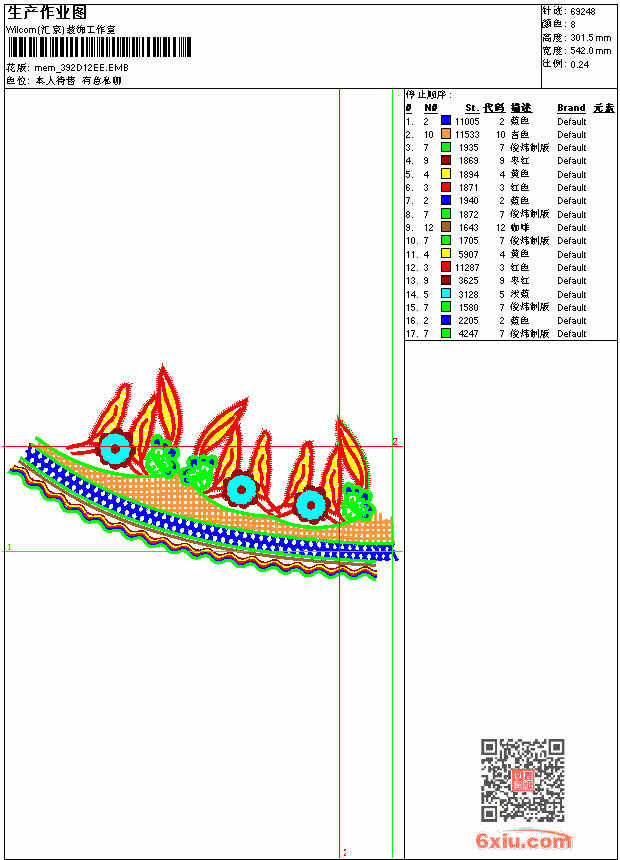Pick the yellow swatch beside 5907
The height and width of the screenshot is (860, 620).
[446, 254]
